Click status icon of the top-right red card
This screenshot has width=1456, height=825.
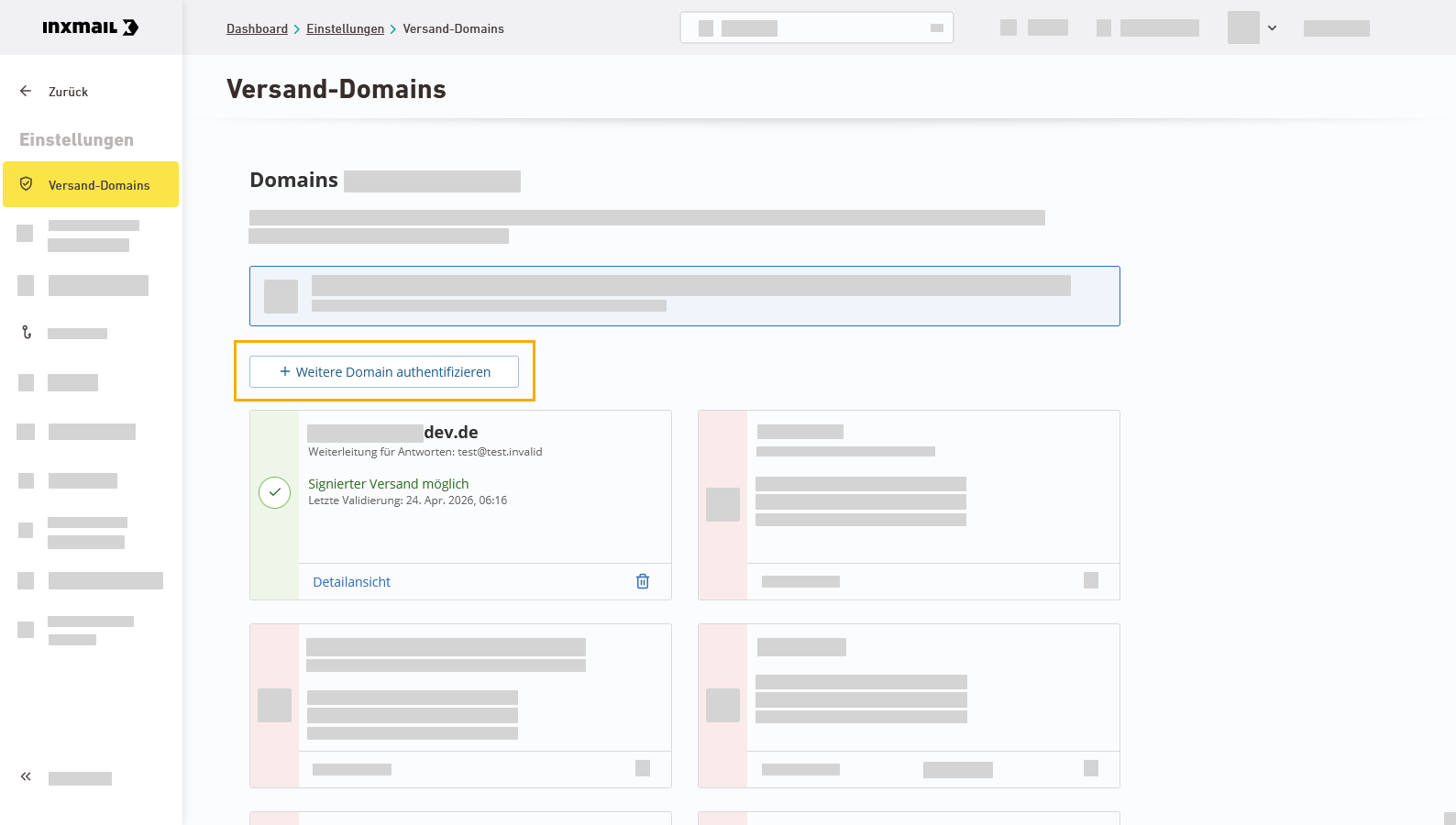click(x=722, y=504)
